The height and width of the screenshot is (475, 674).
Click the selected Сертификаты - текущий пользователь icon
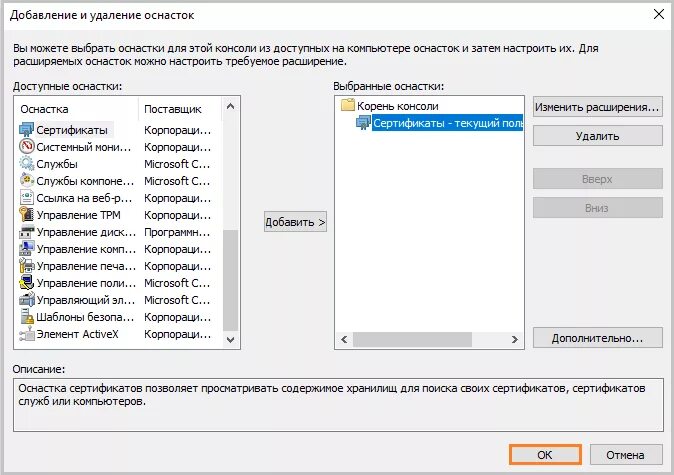(x=363, y=123)
